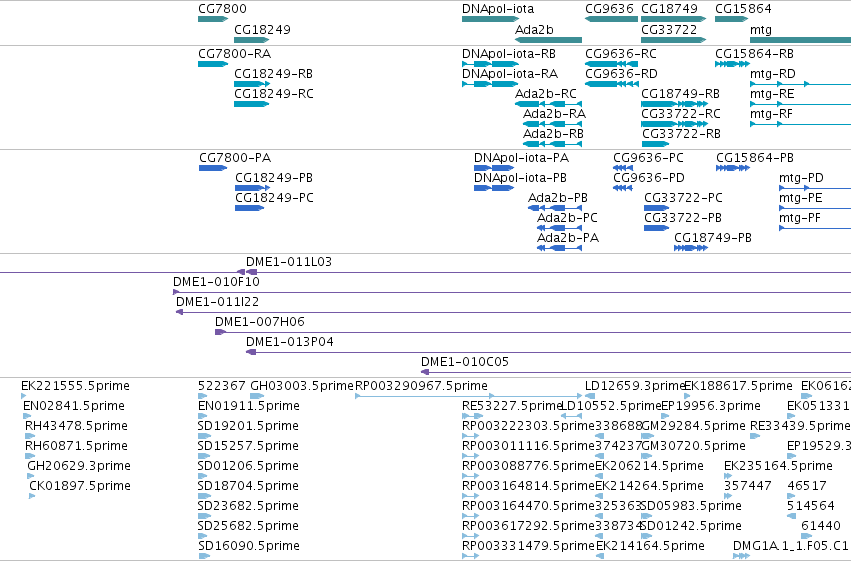Open the CG18749 gene feature
Image resolution: width=851 pixels, height=561 pixels.
point(674,19)
